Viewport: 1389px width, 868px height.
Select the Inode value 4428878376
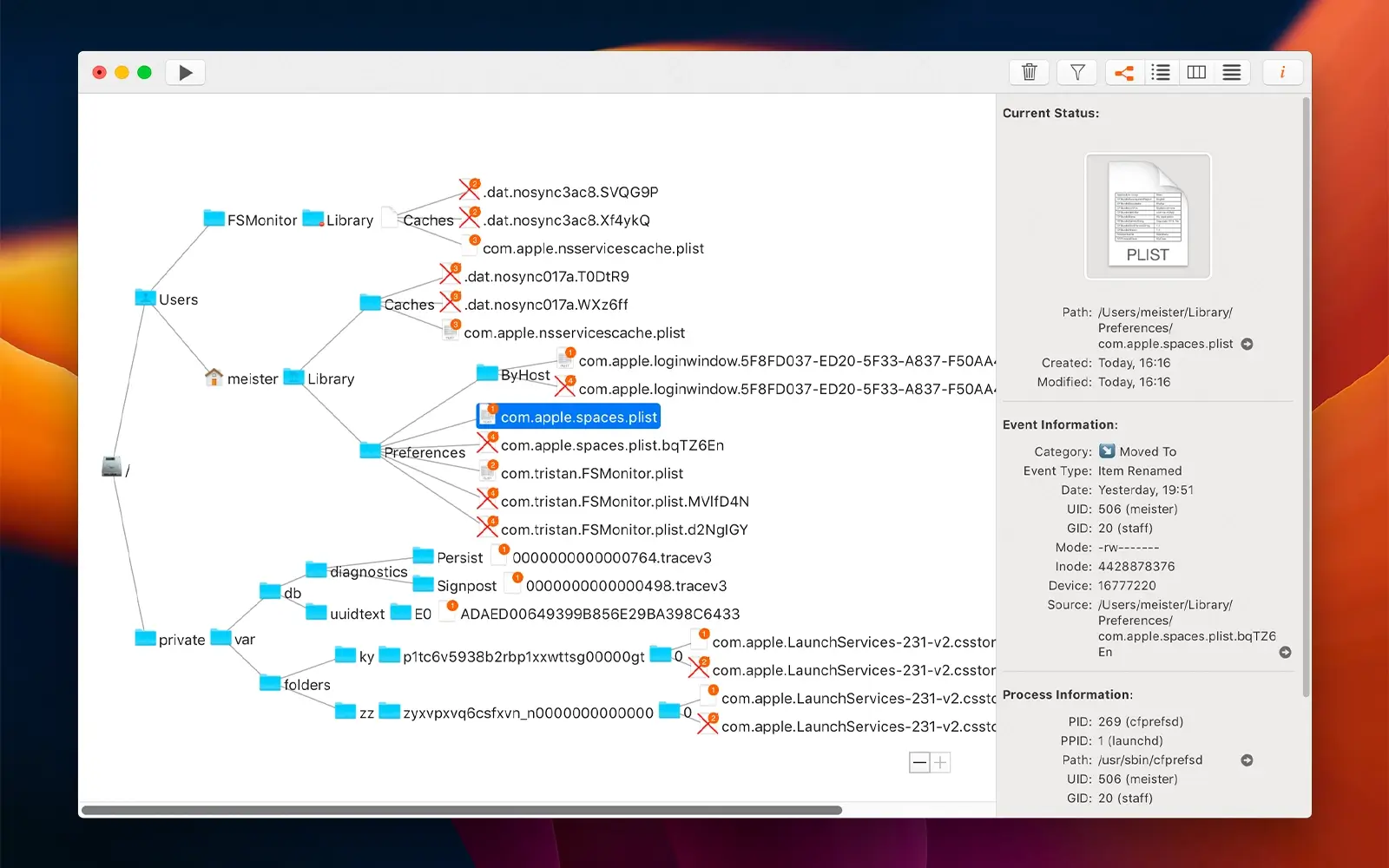point(1136,566)
